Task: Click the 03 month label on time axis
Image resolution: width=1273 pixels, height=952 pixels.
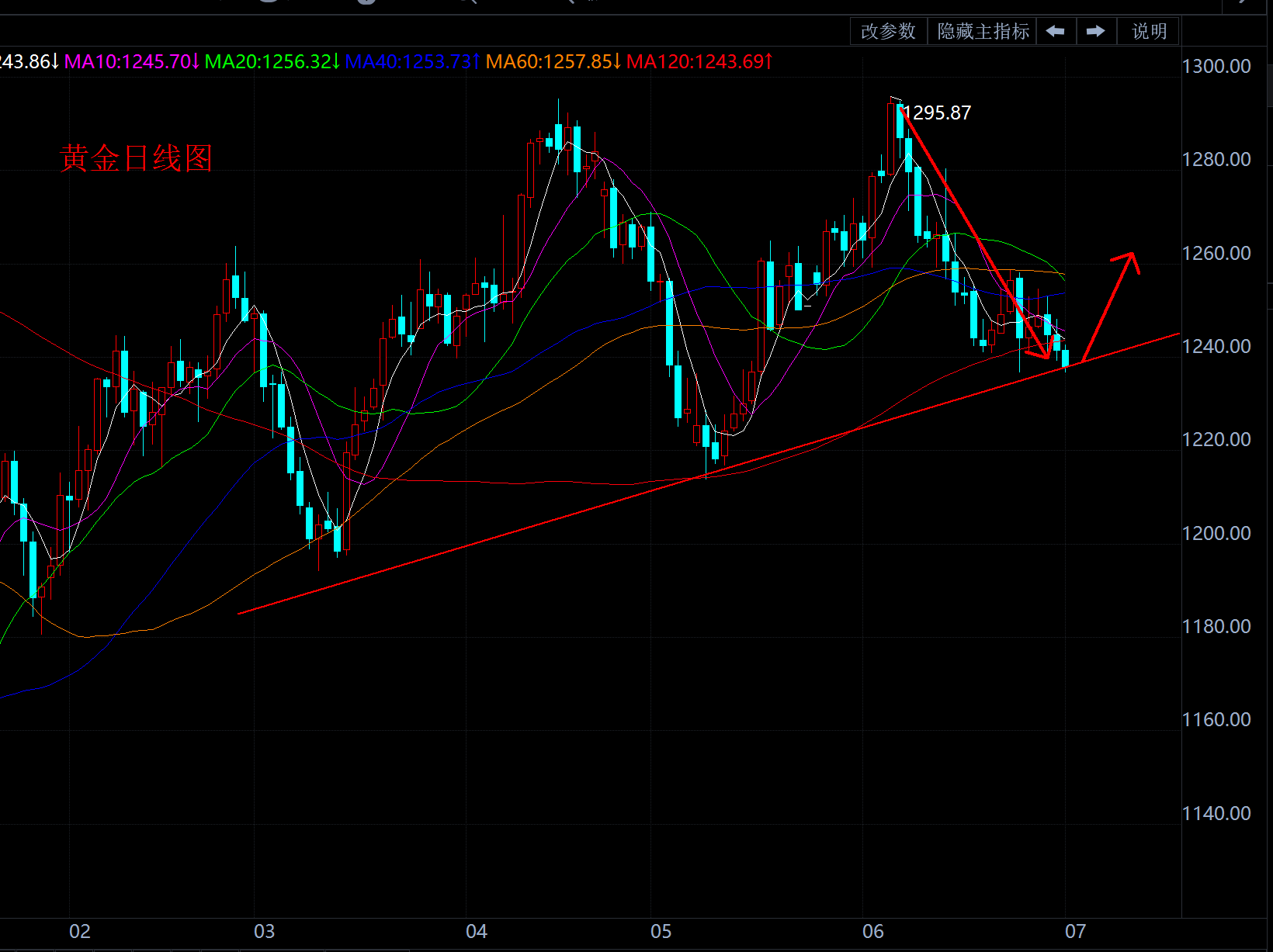Action: (x=264, y=931)
